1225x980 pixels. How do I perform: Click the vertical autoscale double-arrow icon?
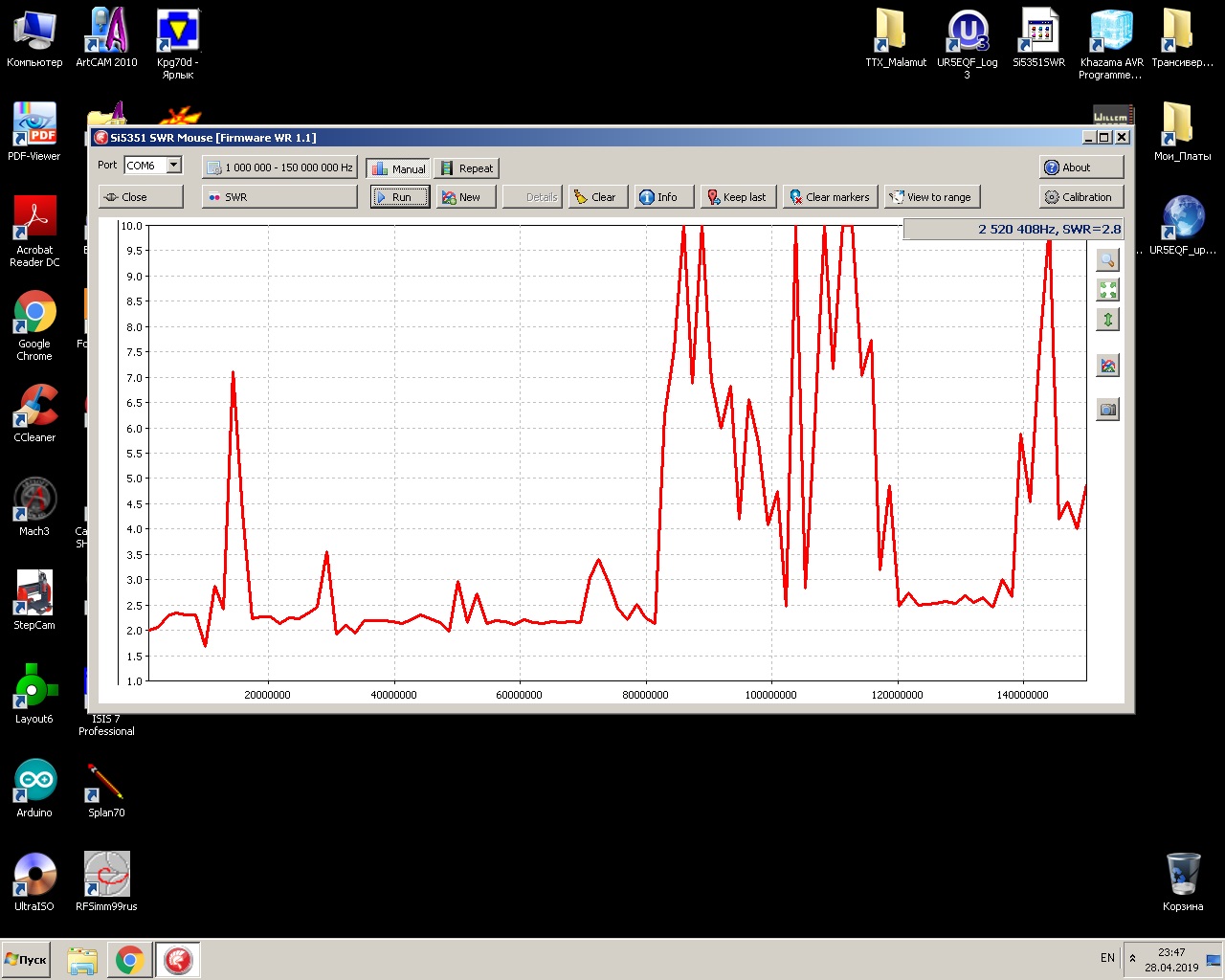click(x=1107, y=320)
